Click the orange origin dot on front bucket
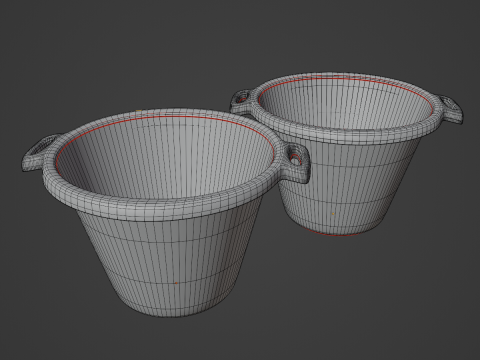 [176, 283]
